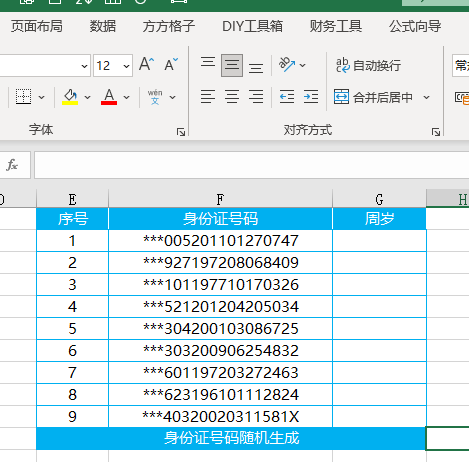This screenshot has width=469, height=462.
Task: Select cell ***927197208068409
Action: [220, 263]
